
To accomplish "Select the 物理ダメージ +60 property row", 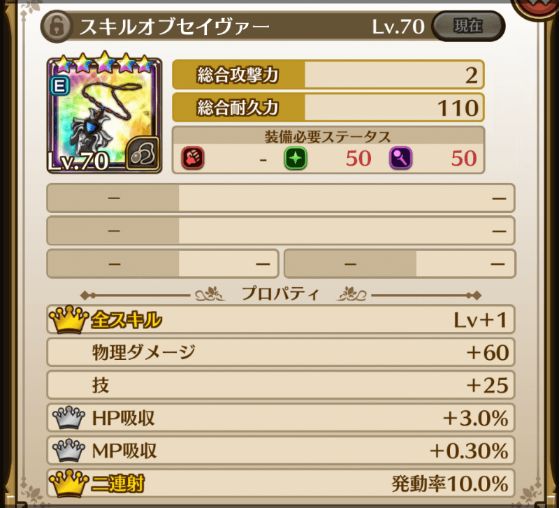I will (281, 352).
